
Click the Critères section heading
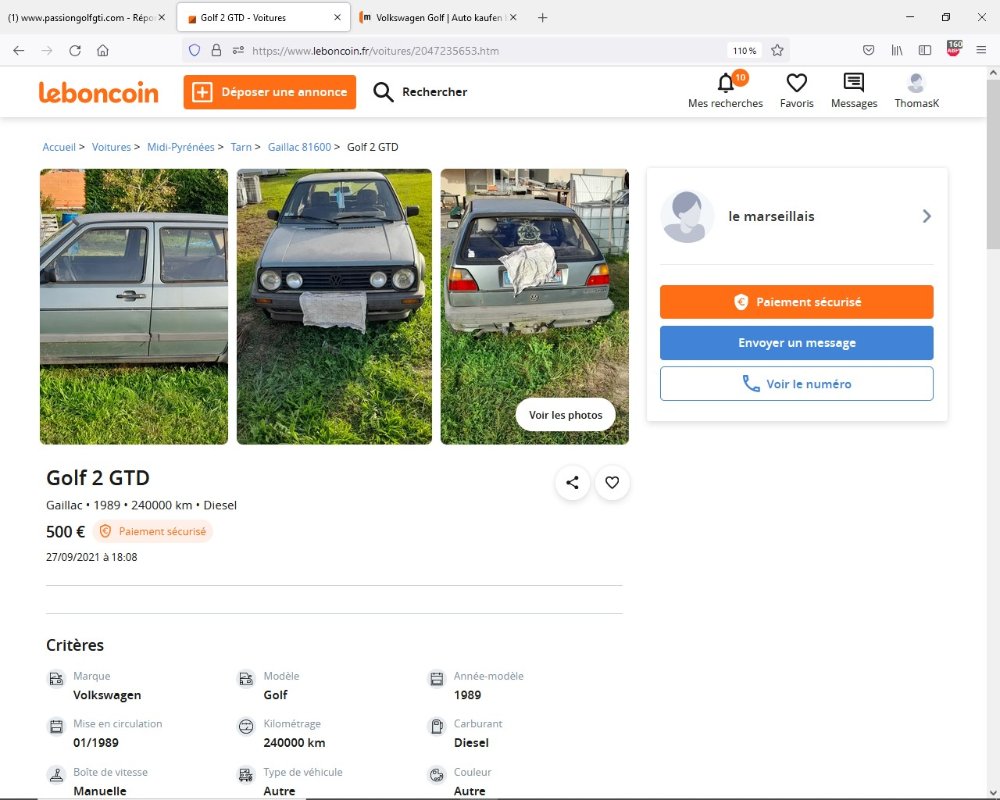[75, 645]
